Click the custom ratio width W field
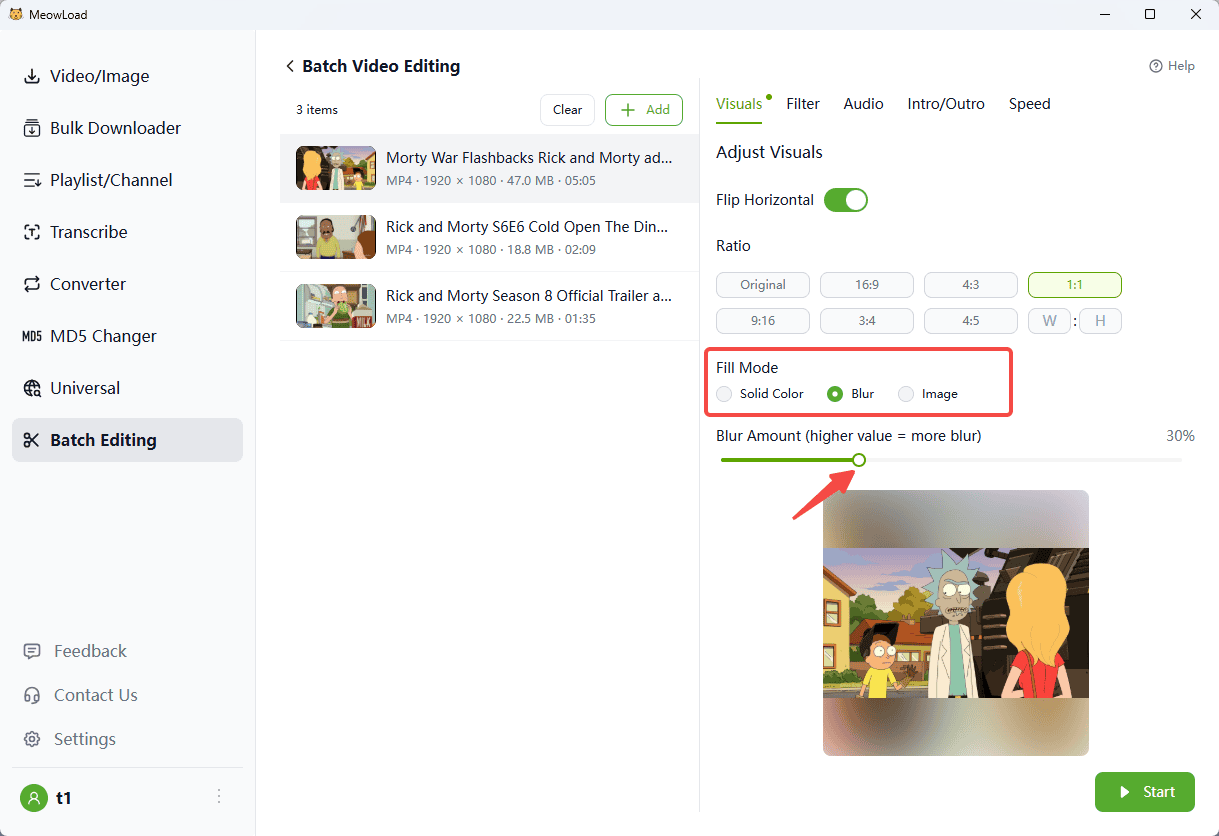 click(1049, 321)
